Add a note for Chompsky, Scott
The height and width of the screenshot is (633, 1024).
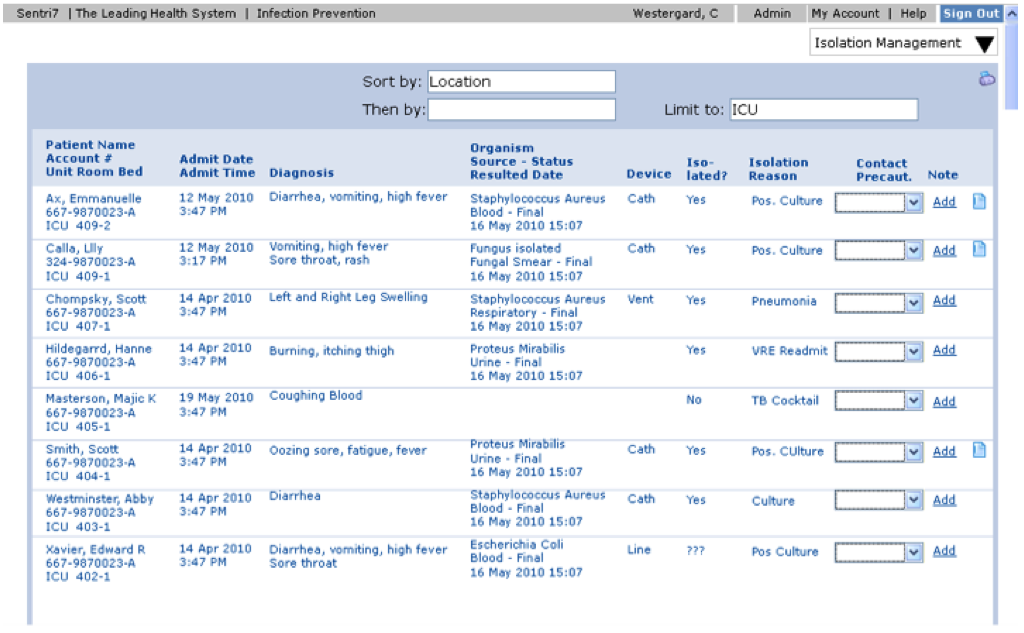944,300
